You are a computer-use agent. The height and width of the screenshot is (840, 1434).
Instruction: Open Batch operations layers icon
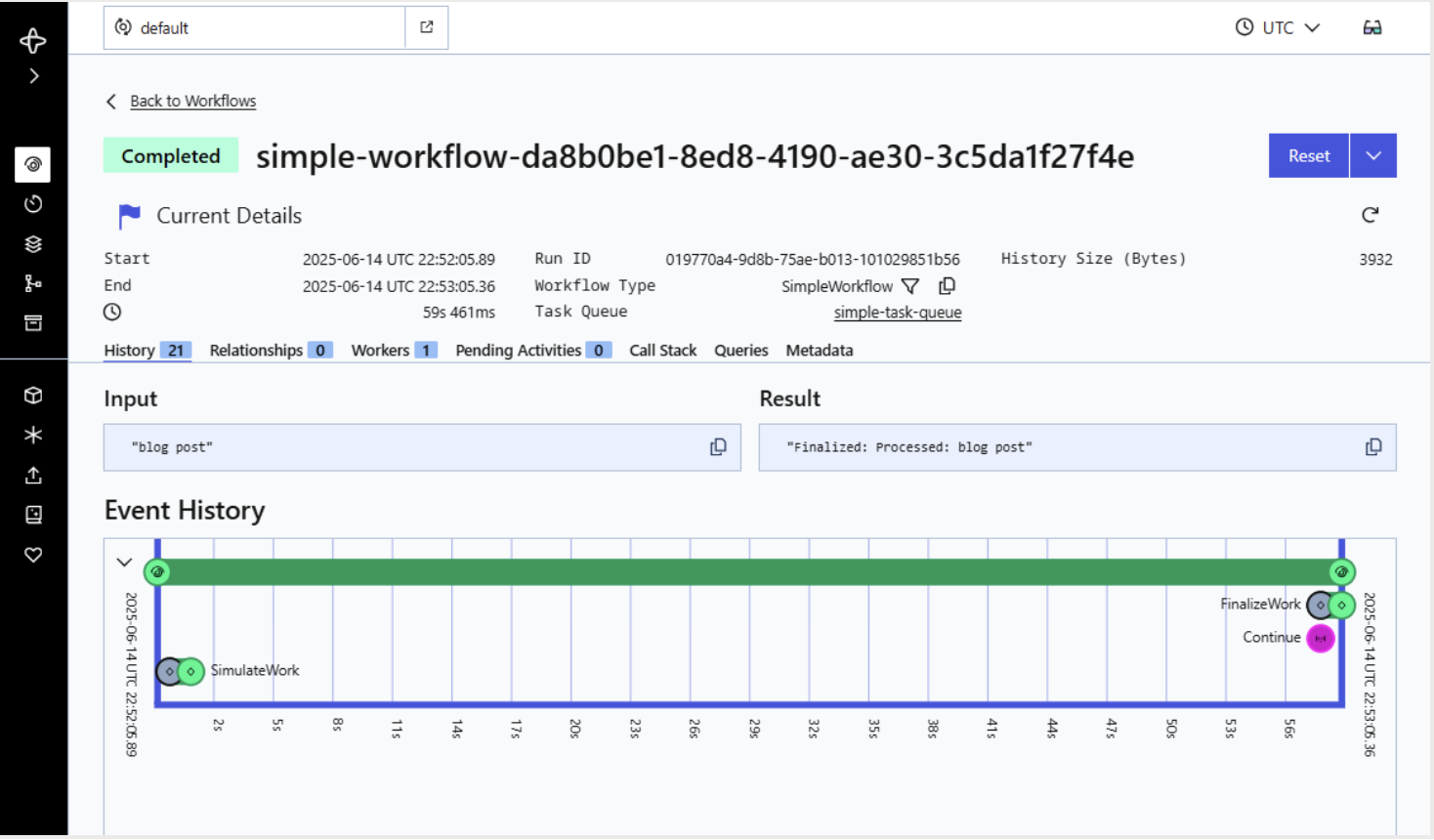pos(33,244)
